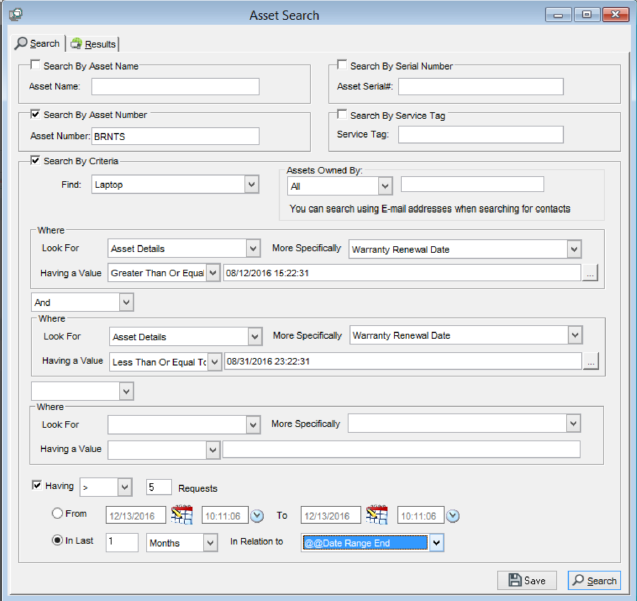
Task: Open the Greater Than Or Equal dropdown
Action: click(213, 273)
